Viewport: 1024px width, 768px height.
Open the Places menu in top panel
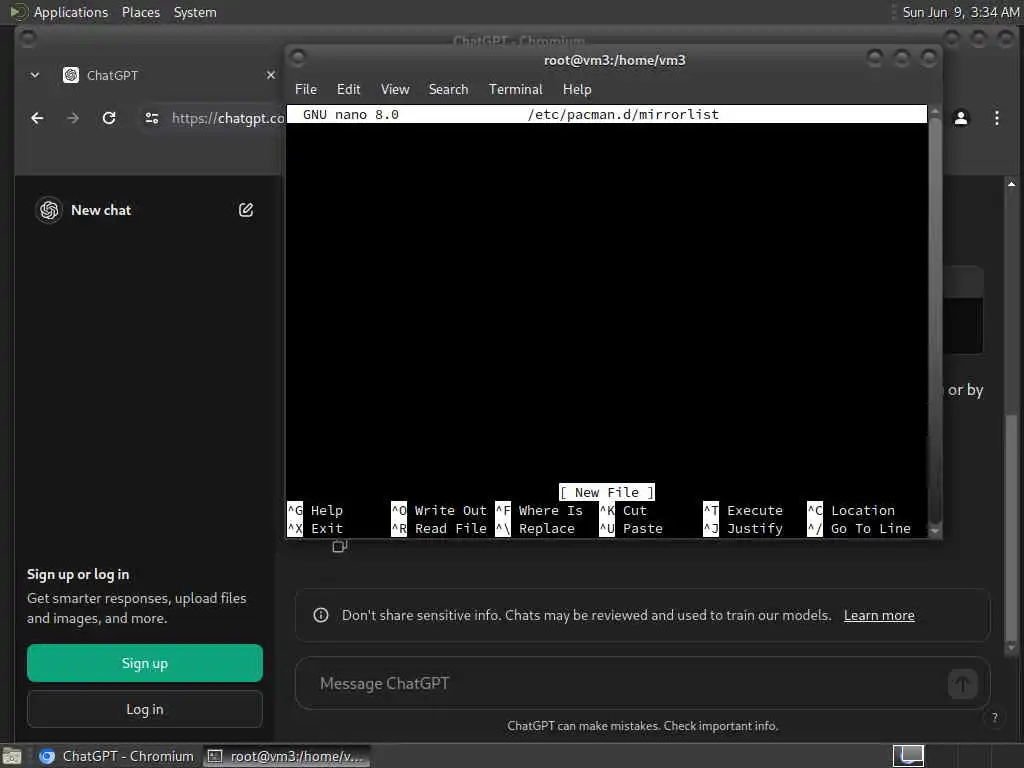click(140, 12)
